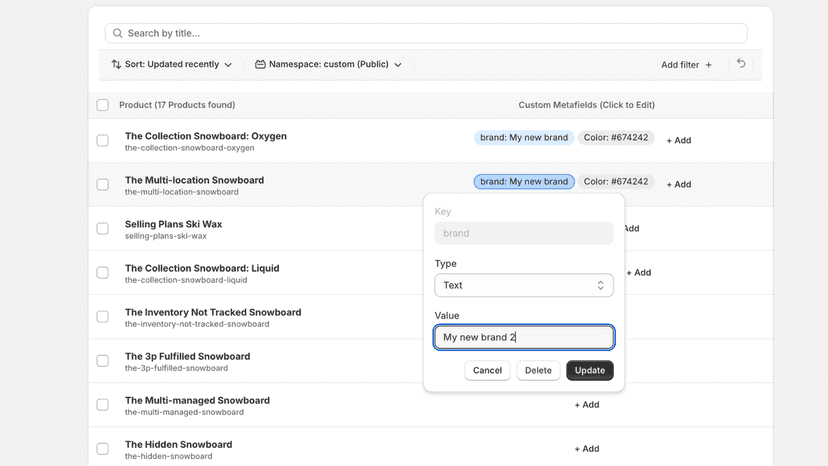Toggle the select-all products checkbox
This screenshot has width=828, height=466.
[103, 105]
